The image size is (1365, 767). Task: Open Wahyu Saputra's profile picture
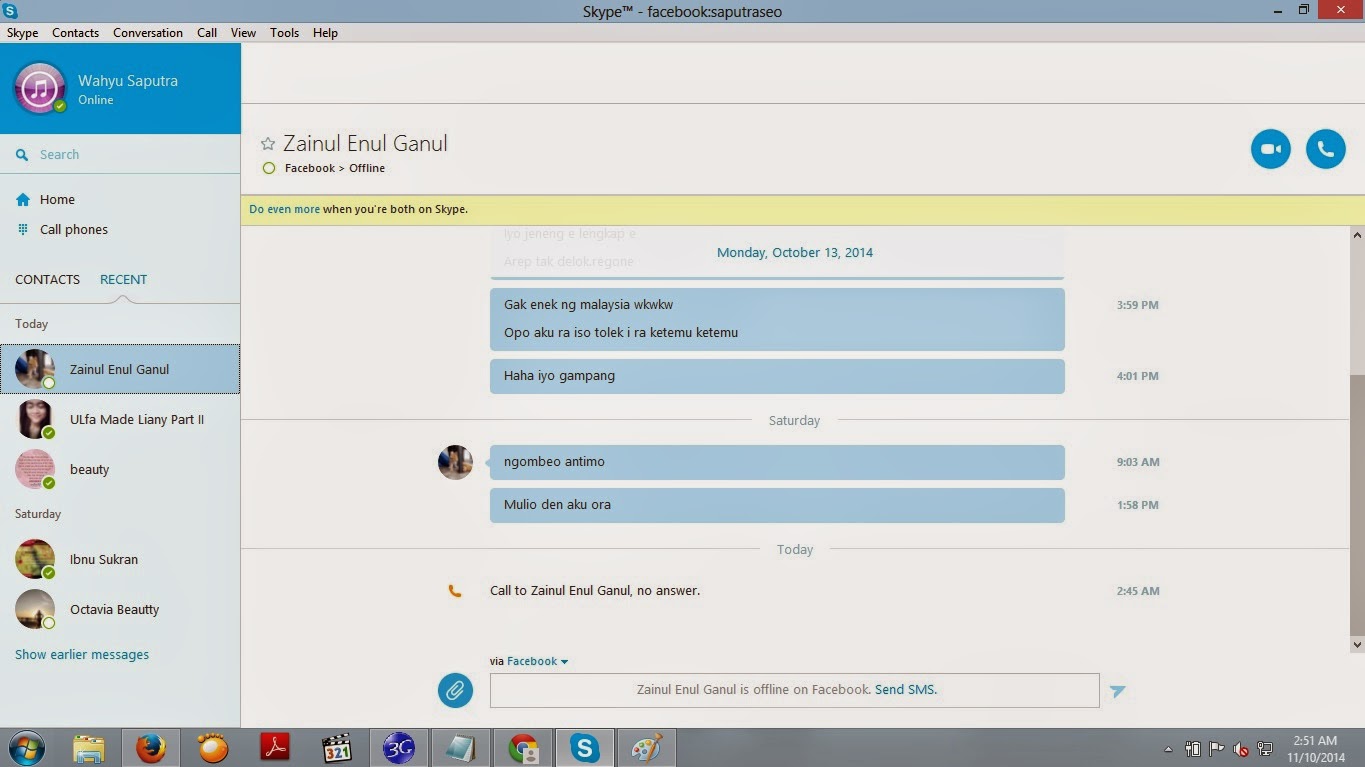click(x=39, y=88)
